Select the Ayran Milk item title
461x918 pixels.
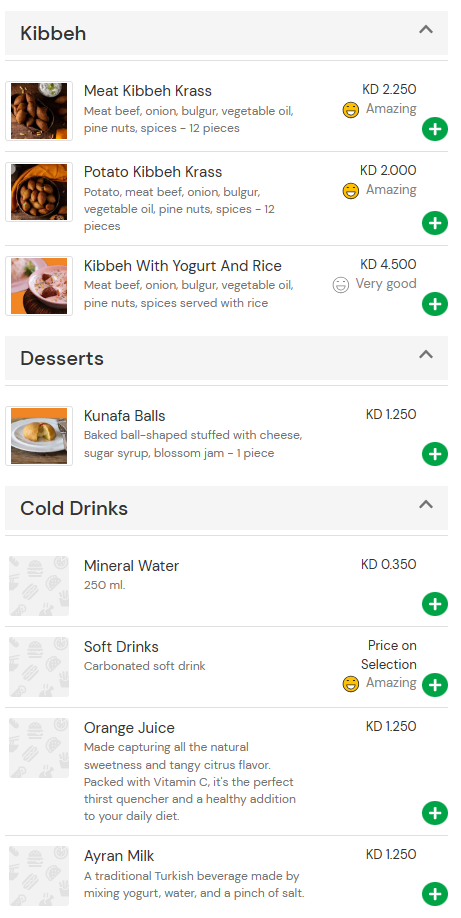click(x=119, y=856)
